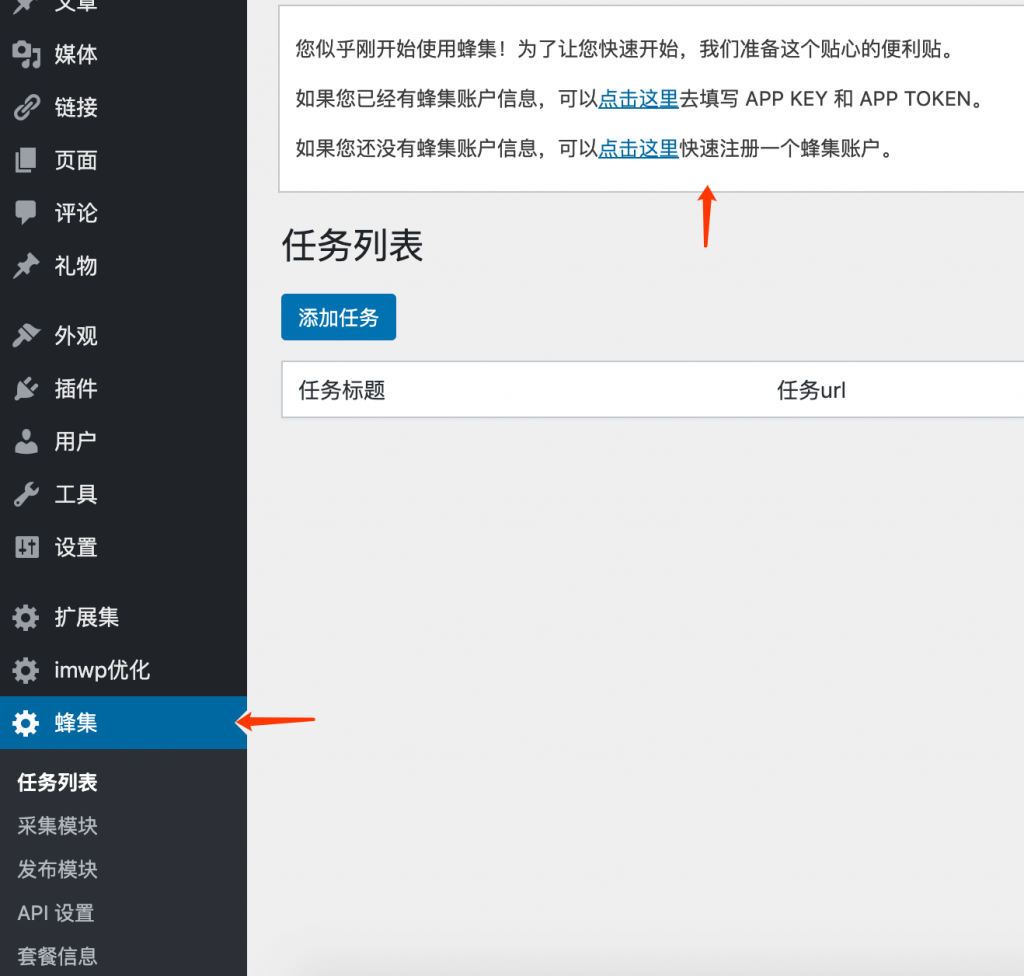Select the imwp优化 gear icon
The height and width of the screenshot is (976, 1024).
point(26,670)
